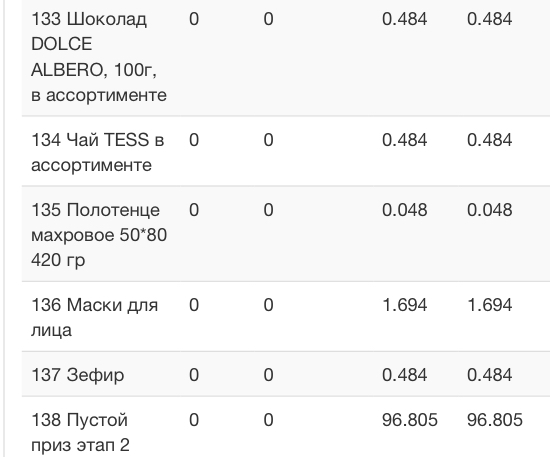Click the second 0.484 value in the Шоколад row
The image size is (550, 457).
[x=489, y=19]
